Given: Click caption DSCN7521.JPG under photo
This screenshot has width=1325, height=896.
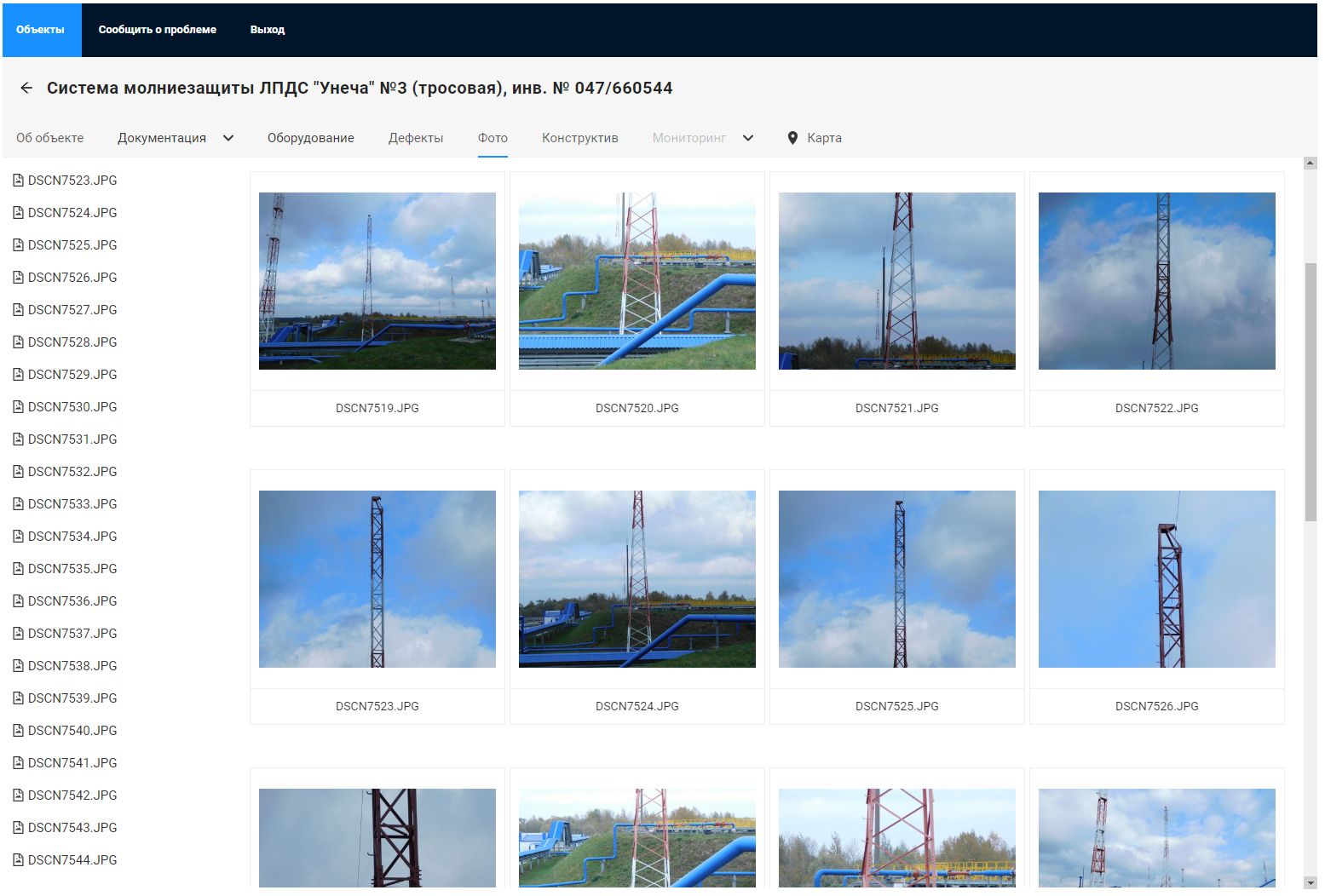Looking at the screenshot, I should tap(897, 408).
